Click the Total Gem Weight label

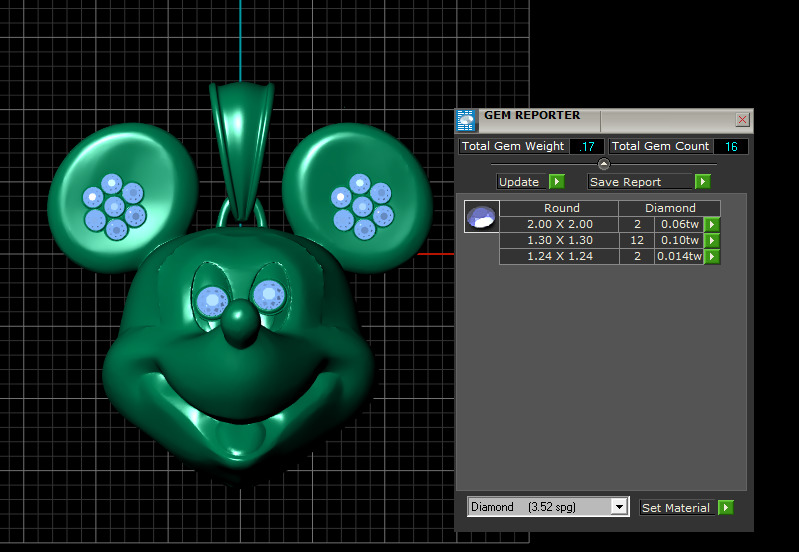513,146
